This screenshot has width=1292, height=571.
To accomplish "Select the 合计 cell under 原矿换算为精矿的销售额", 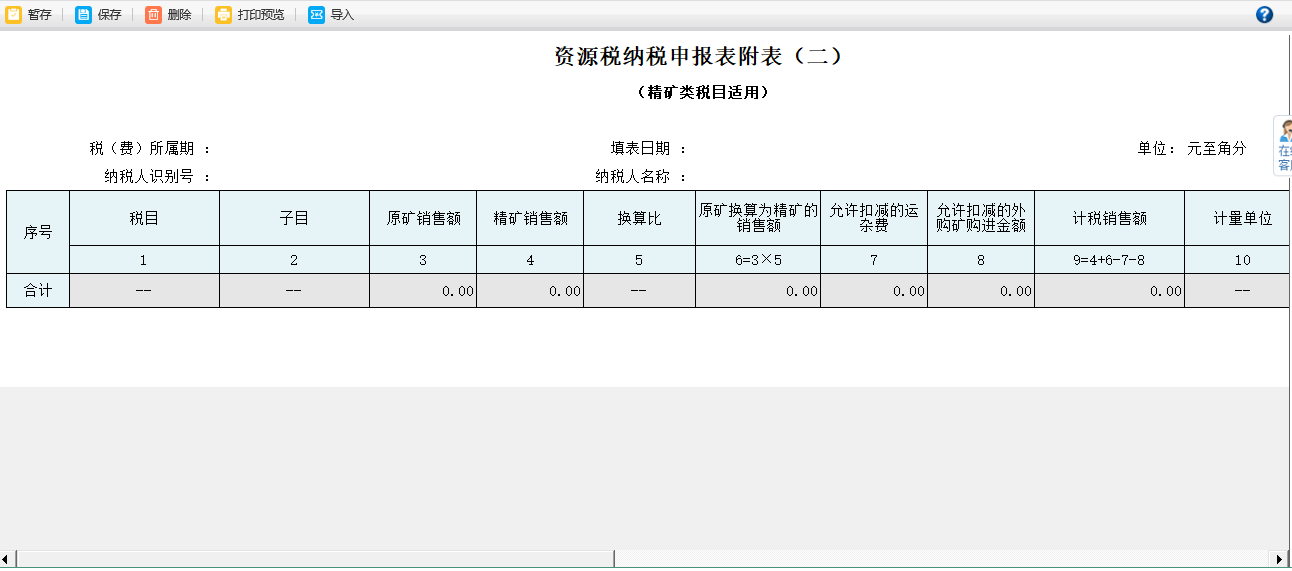I will tap(757, 291).
